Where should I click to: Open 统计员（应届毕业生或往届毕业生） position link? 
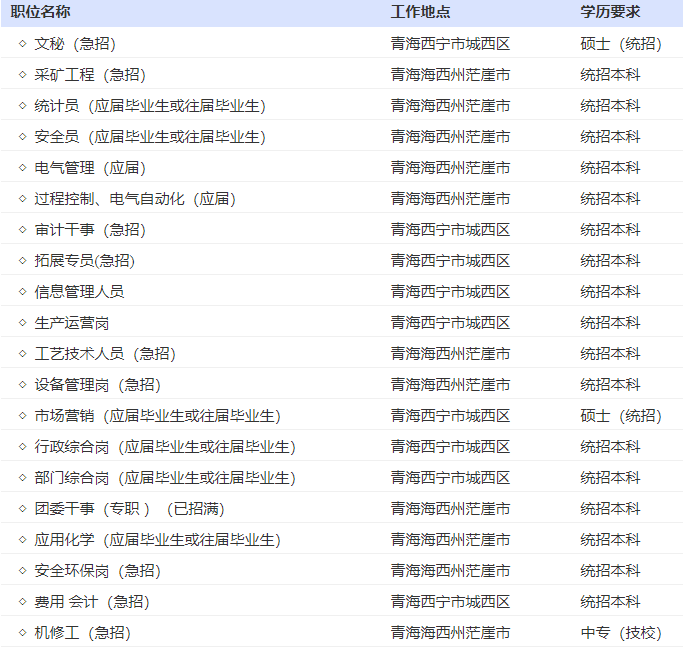click(150, 106)
